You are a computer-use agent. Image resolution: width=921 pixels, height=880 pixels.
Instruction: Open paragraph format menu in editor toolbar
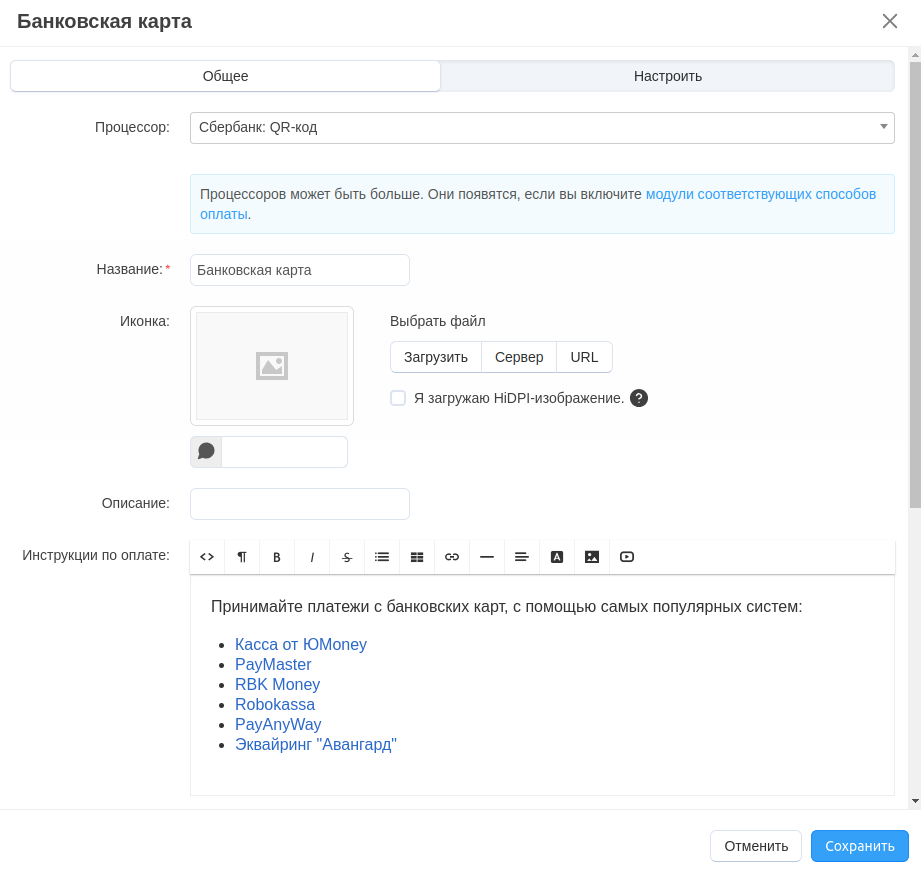(242, 557)
